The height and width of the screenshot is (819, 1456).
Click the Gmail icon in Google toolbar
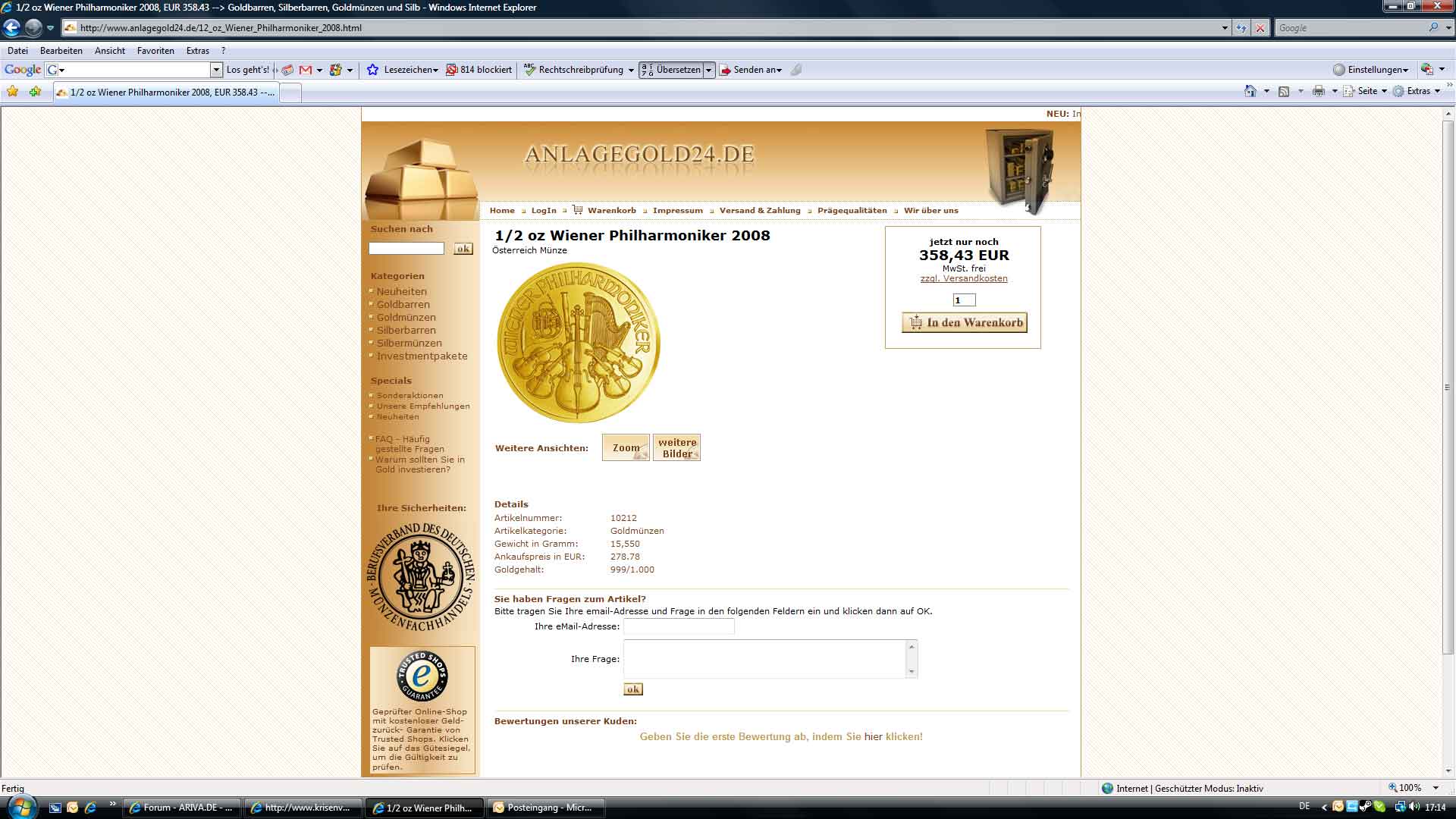[306, 70]
